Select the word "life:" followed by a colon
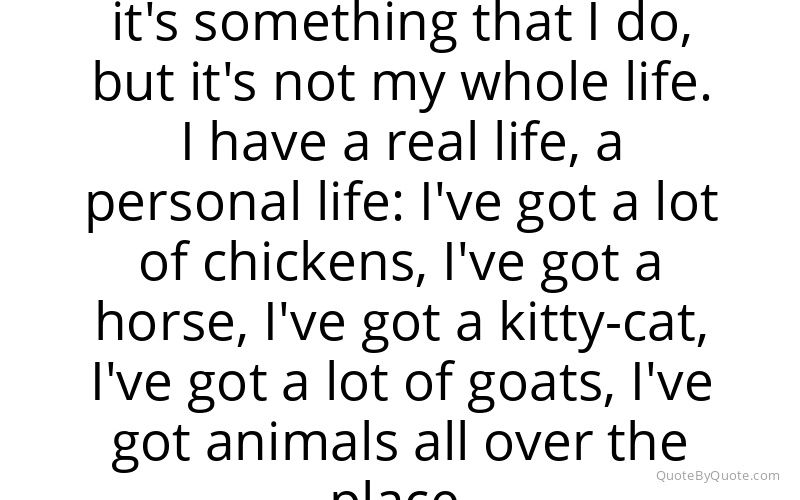The image size is (800, 500). pos(361,202)
